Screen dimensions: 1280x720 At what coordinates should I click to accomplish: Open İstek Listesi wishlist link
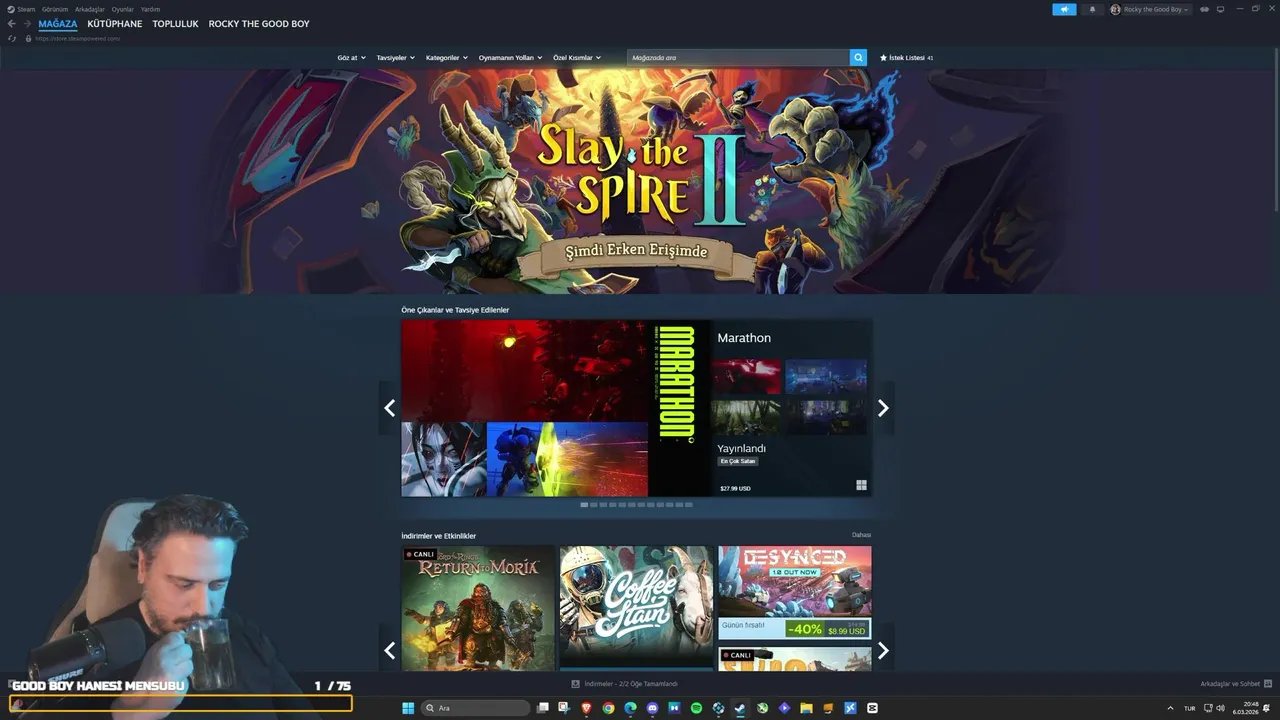(906, 58)
